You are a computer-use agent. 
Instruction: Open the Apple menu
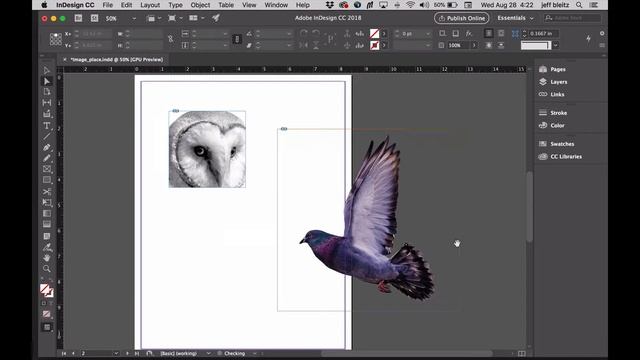44,5
